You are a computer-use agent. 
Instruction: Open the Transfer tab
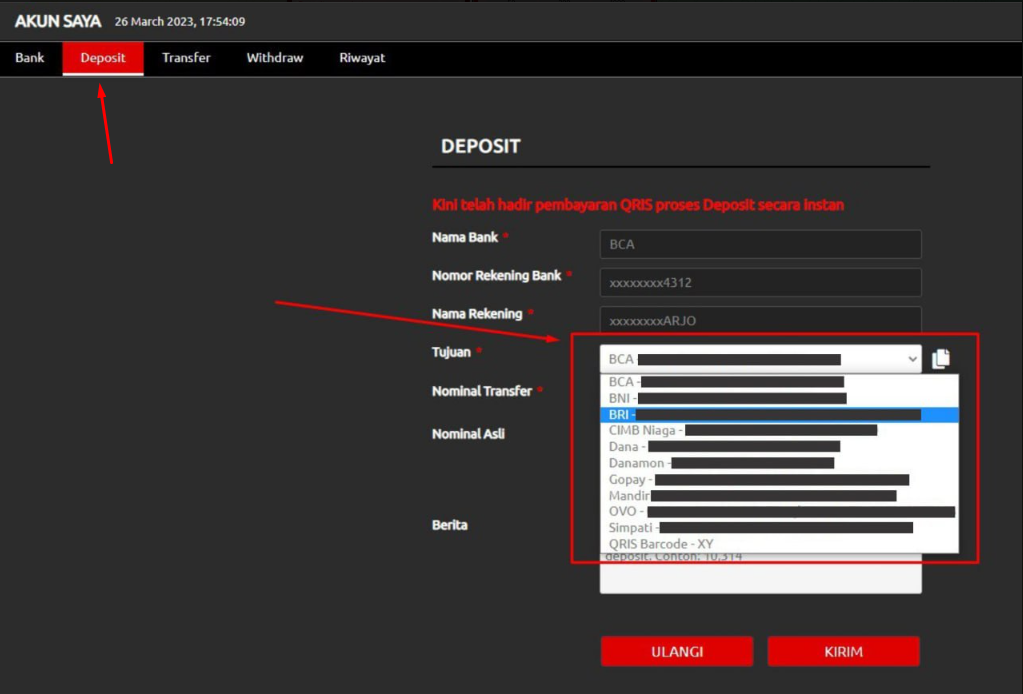[x=186, y=58]
